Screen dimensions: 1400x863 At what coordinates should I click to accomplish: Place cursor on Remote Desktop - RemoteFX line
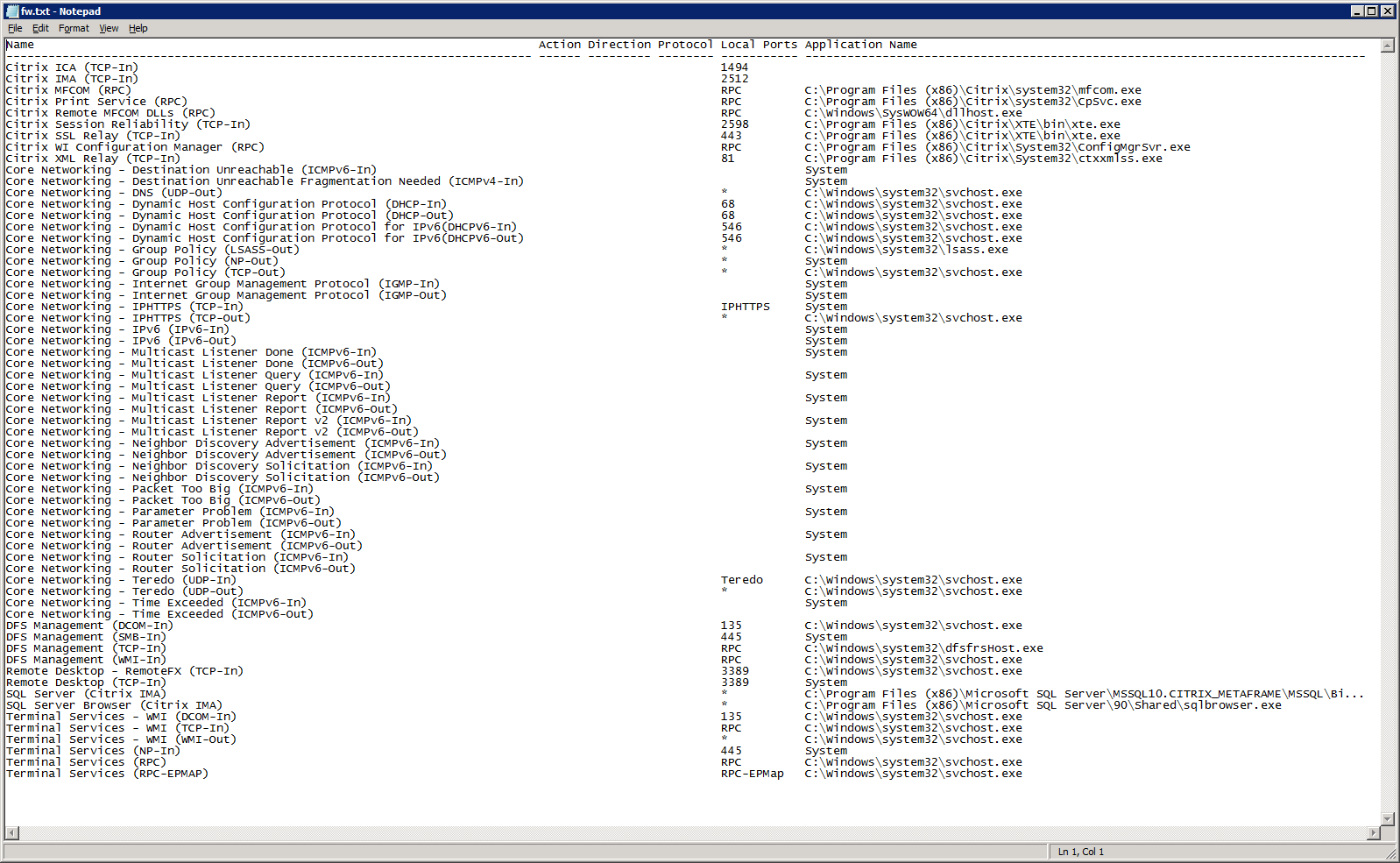pyautogui.click(x=124, y=671)
